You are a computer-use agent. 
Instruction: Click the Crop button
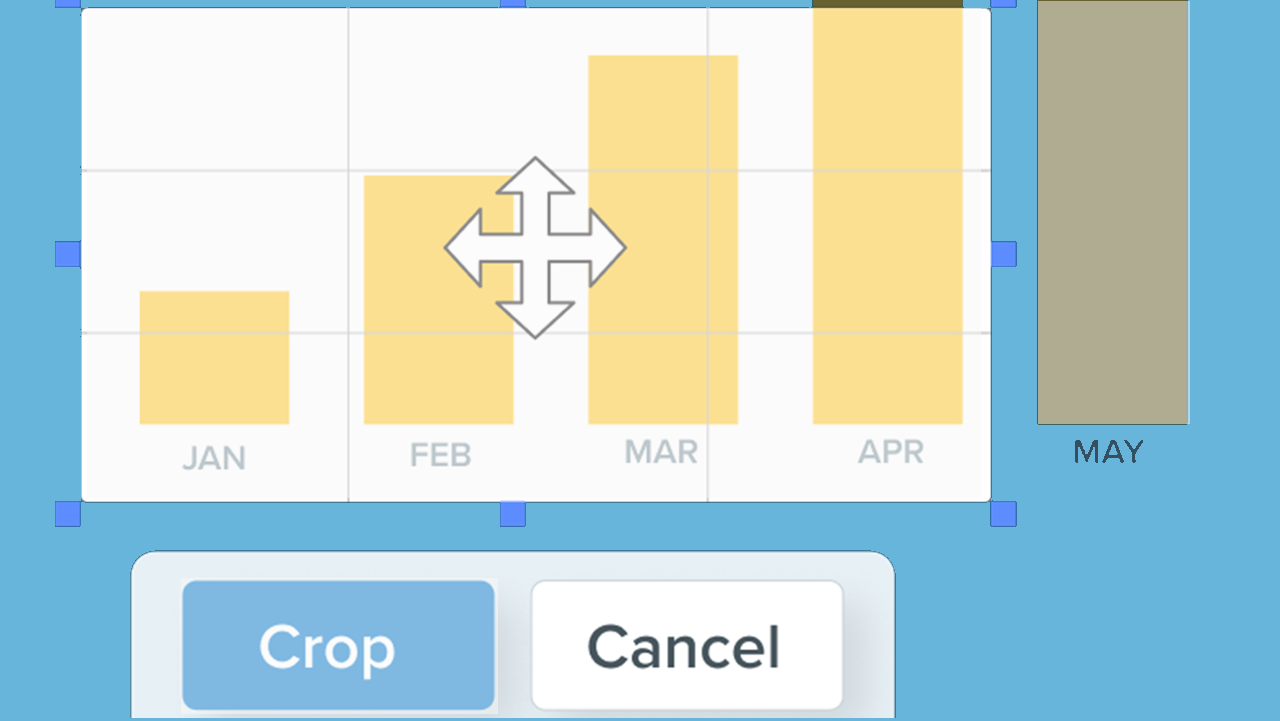coord(338,645)
